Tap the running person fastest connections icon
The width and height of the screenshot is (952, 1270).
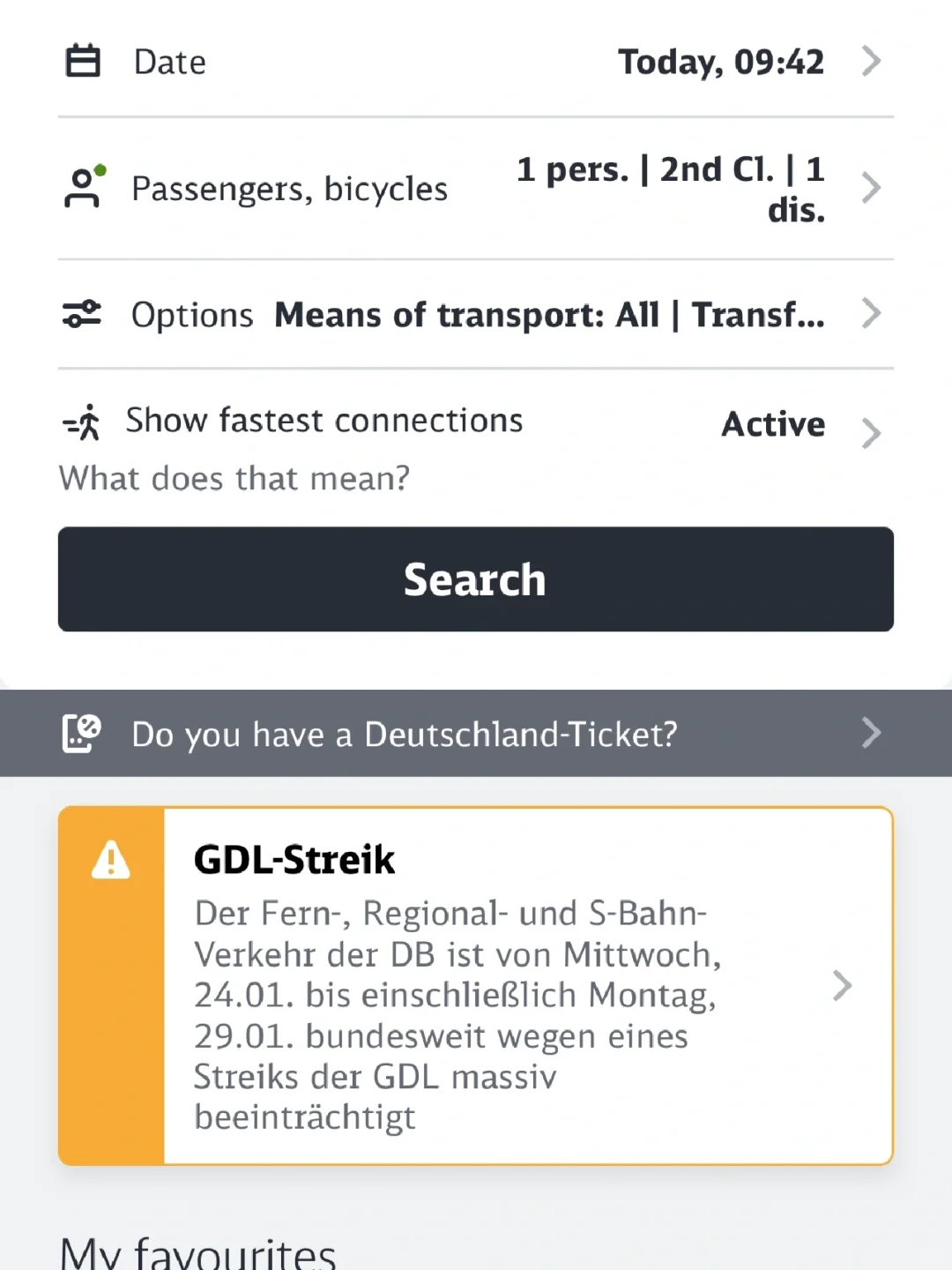(x=83, y=422)
